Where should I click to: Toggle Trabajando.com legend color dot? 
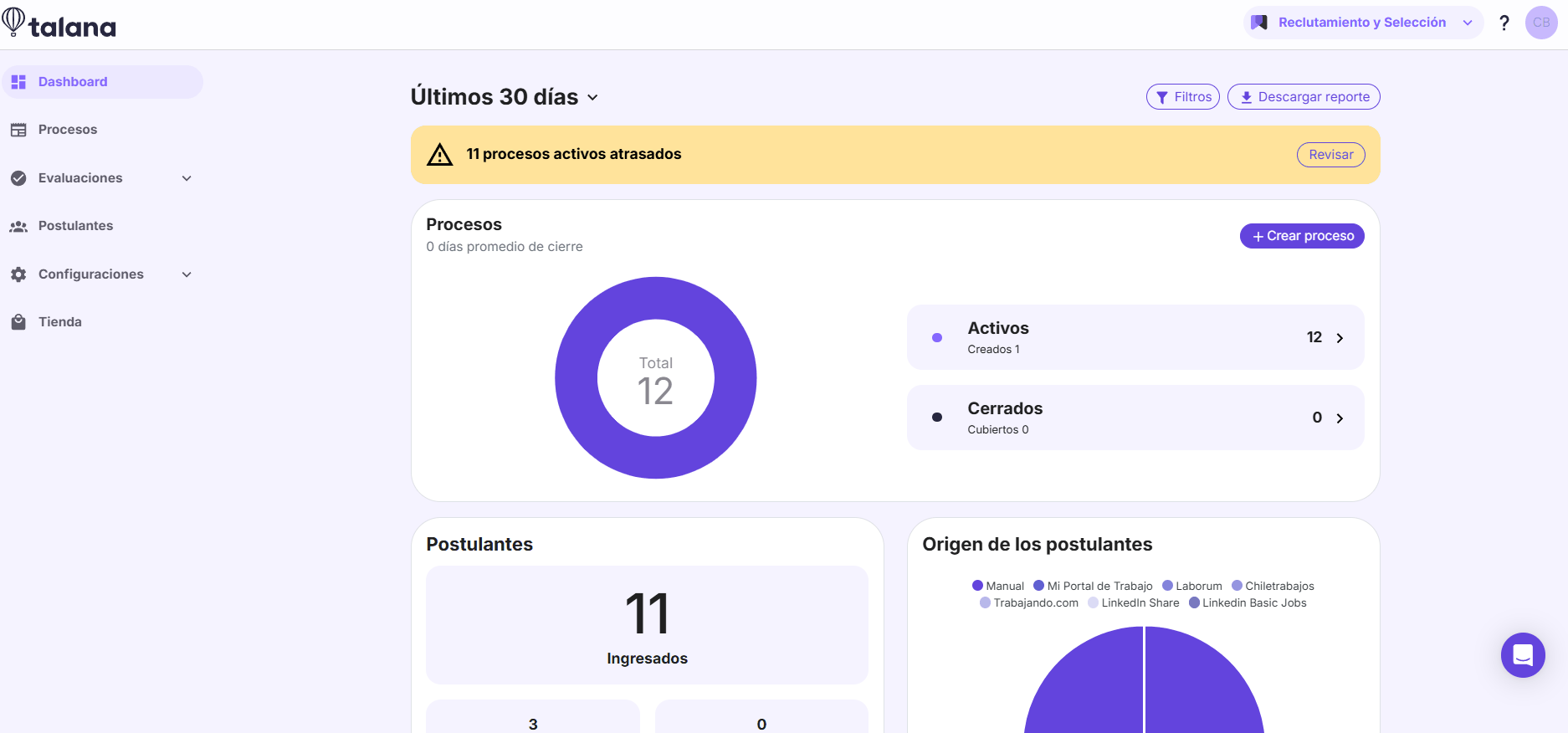click(x=985, y=602)
